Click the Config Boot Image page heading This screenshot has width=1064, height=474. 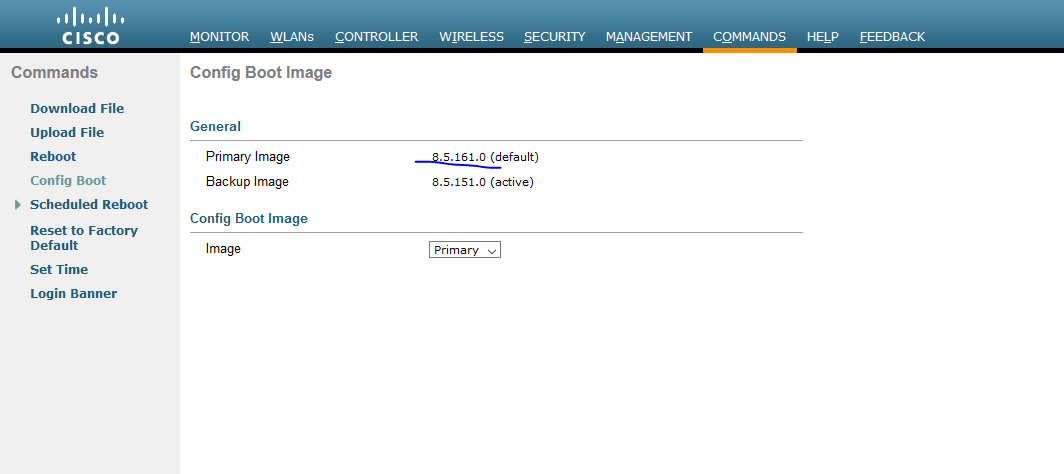261,73
